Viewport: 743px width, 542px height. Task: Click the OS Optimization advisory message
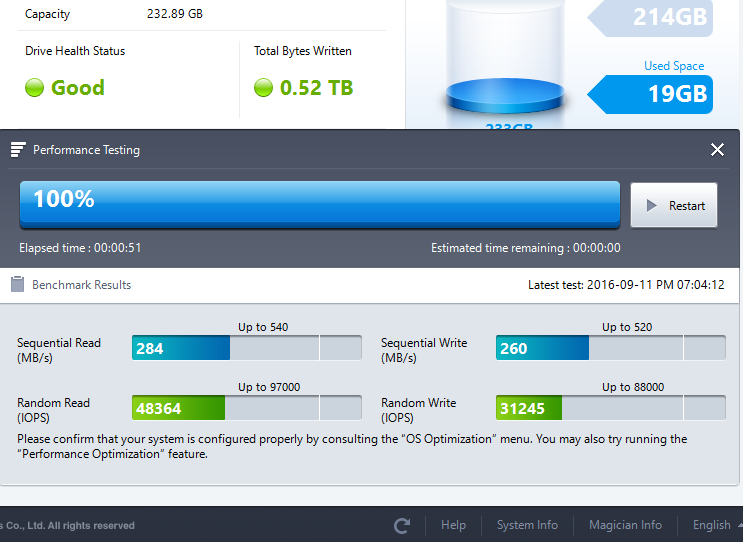tap(352, 446)
